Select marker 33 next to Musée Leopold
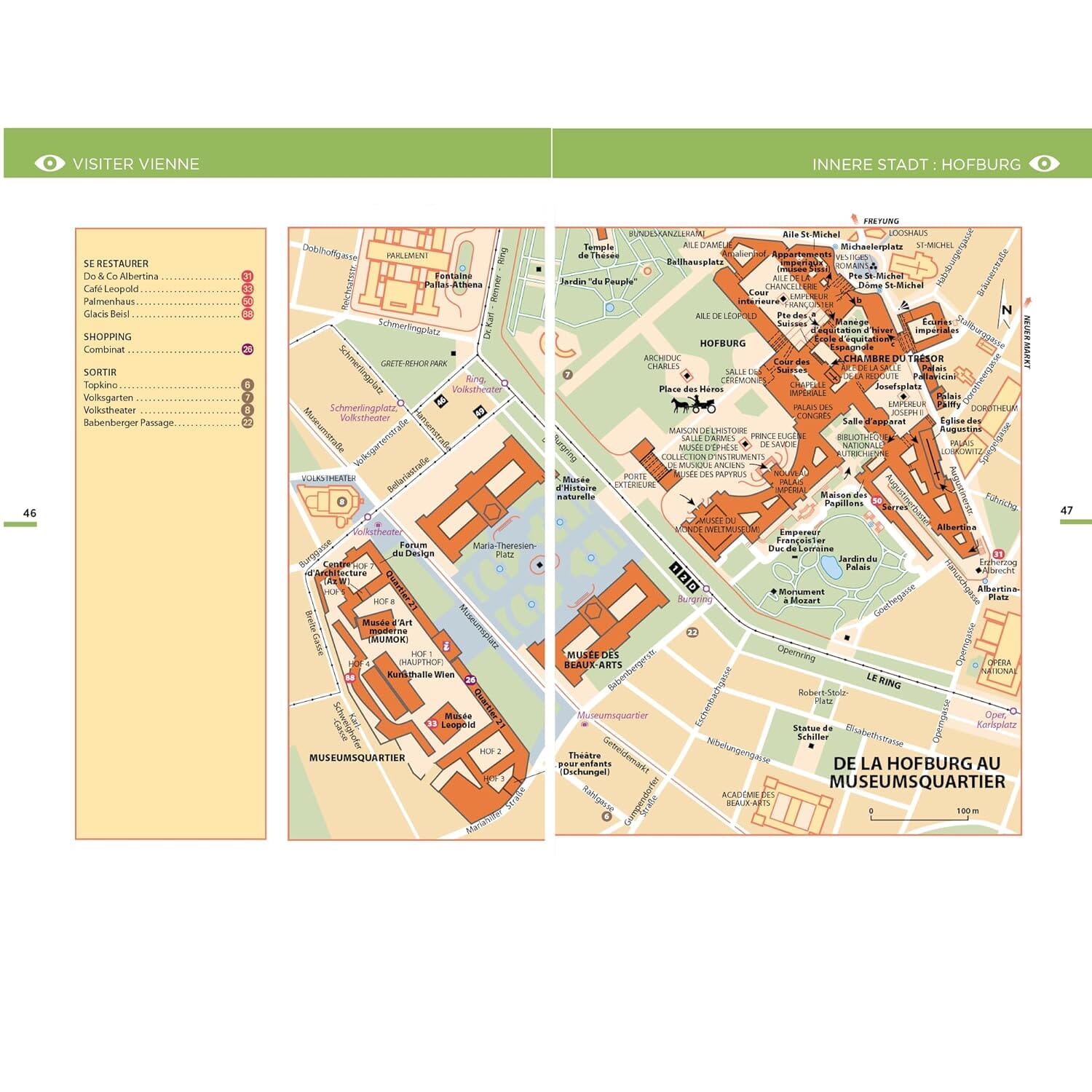The image size is (1092, 1092). 432,723
